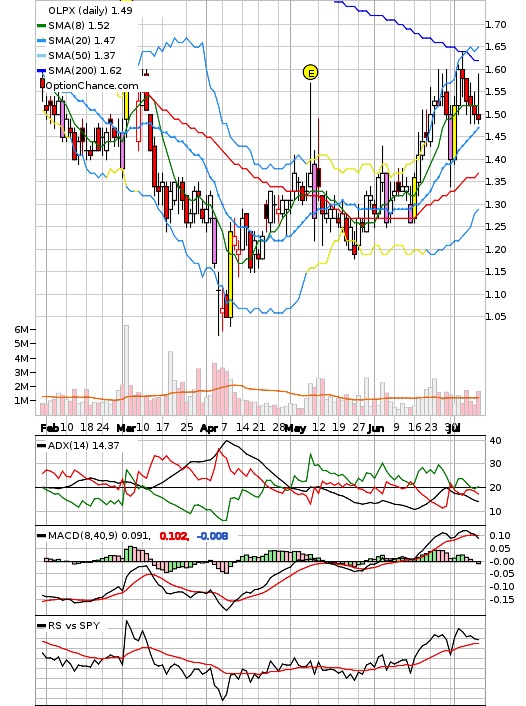Screen dimensions: 526x706
Task: Click the OptionChance.com watermark text
Action: pos(92,86)
